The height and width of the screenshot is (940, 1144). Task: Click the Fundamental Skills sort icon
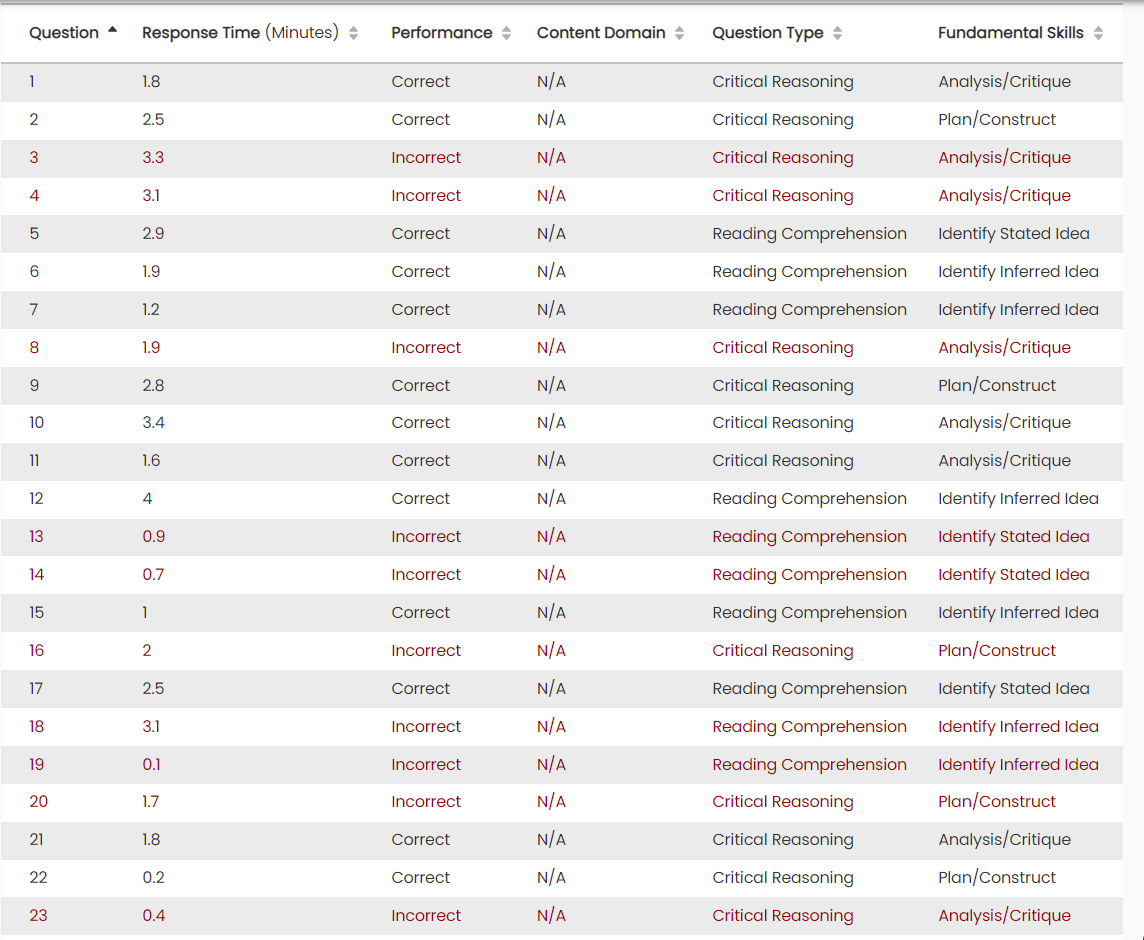tap(1098, 33)
